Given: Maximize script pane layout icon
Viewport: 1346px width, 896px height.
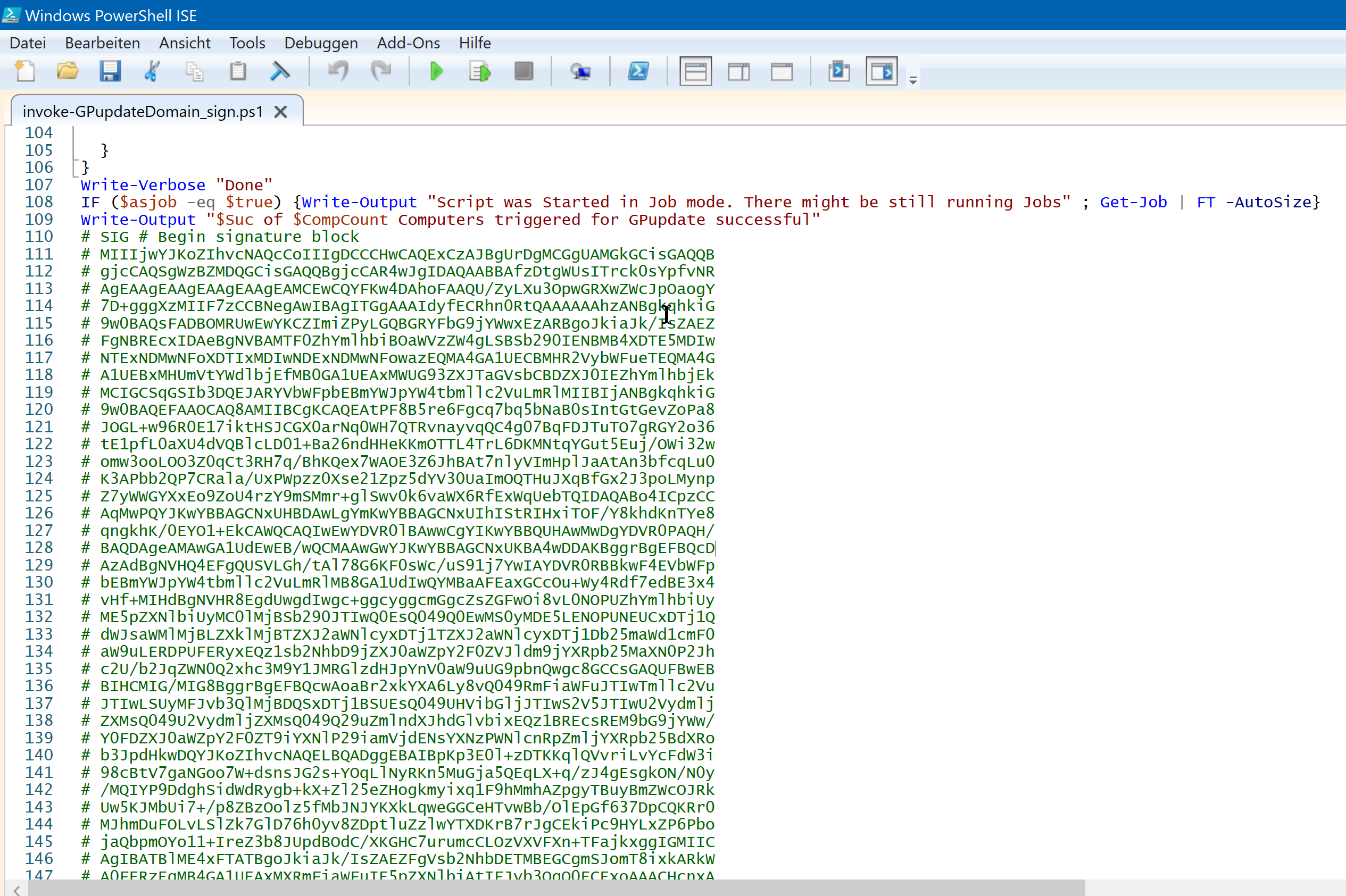Looking at the screenshot, I should (782, 71).
